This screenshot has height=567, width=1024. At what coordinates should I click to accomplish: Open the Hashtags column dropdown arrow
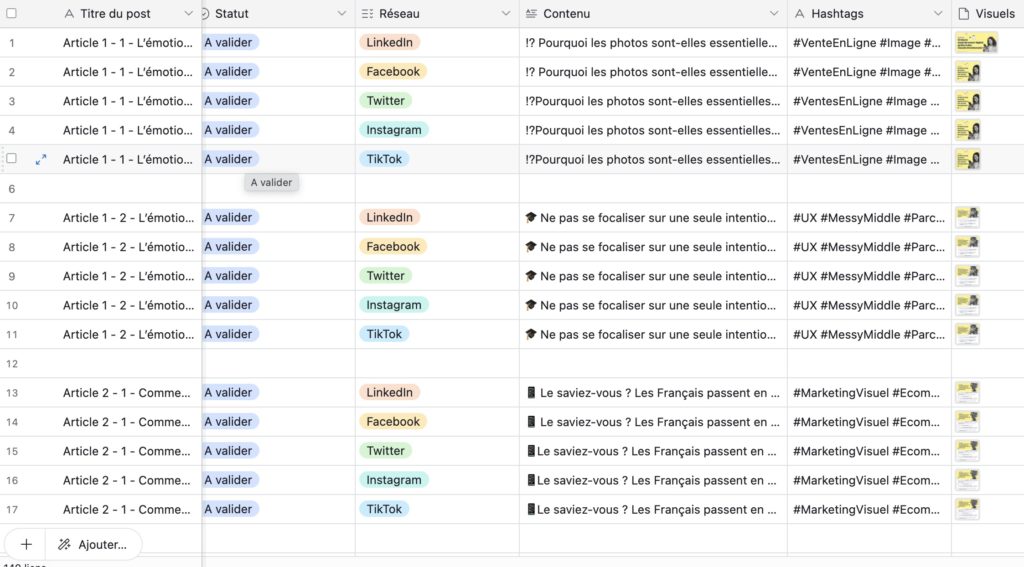tap(938, 13)
